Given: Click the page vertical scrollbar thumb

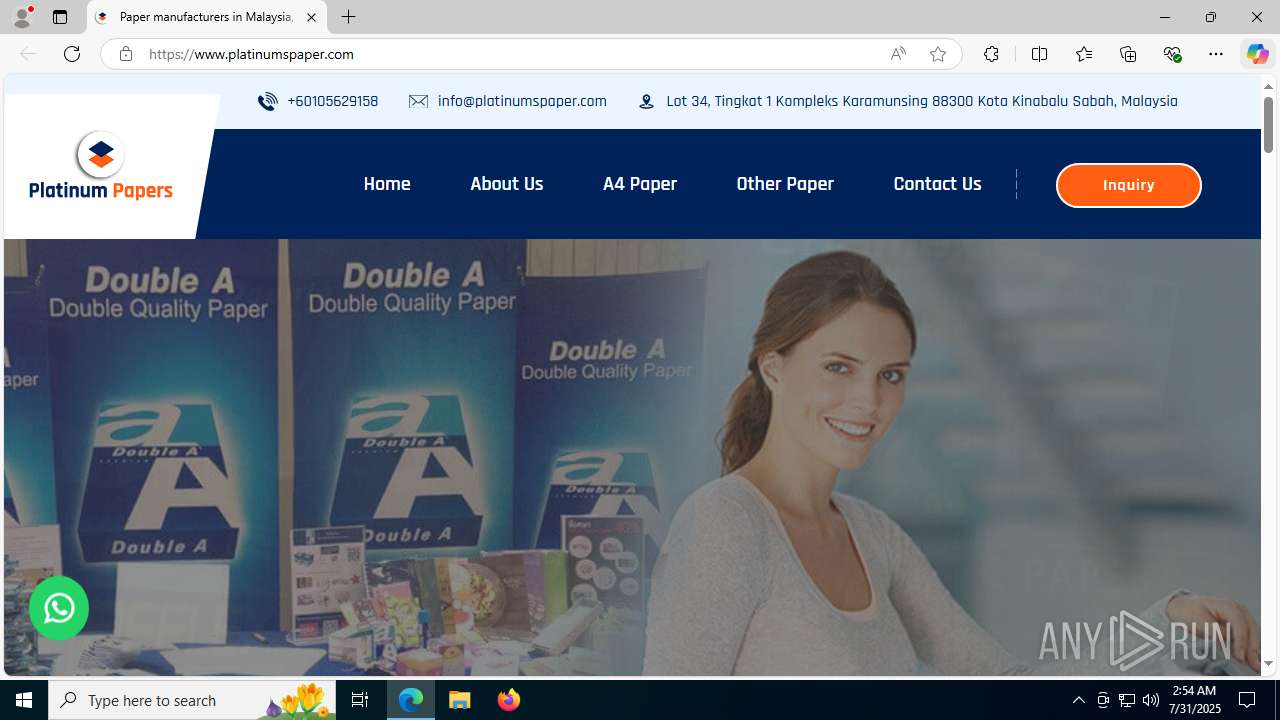Looking at the screenshot, I should [1268, 124].
